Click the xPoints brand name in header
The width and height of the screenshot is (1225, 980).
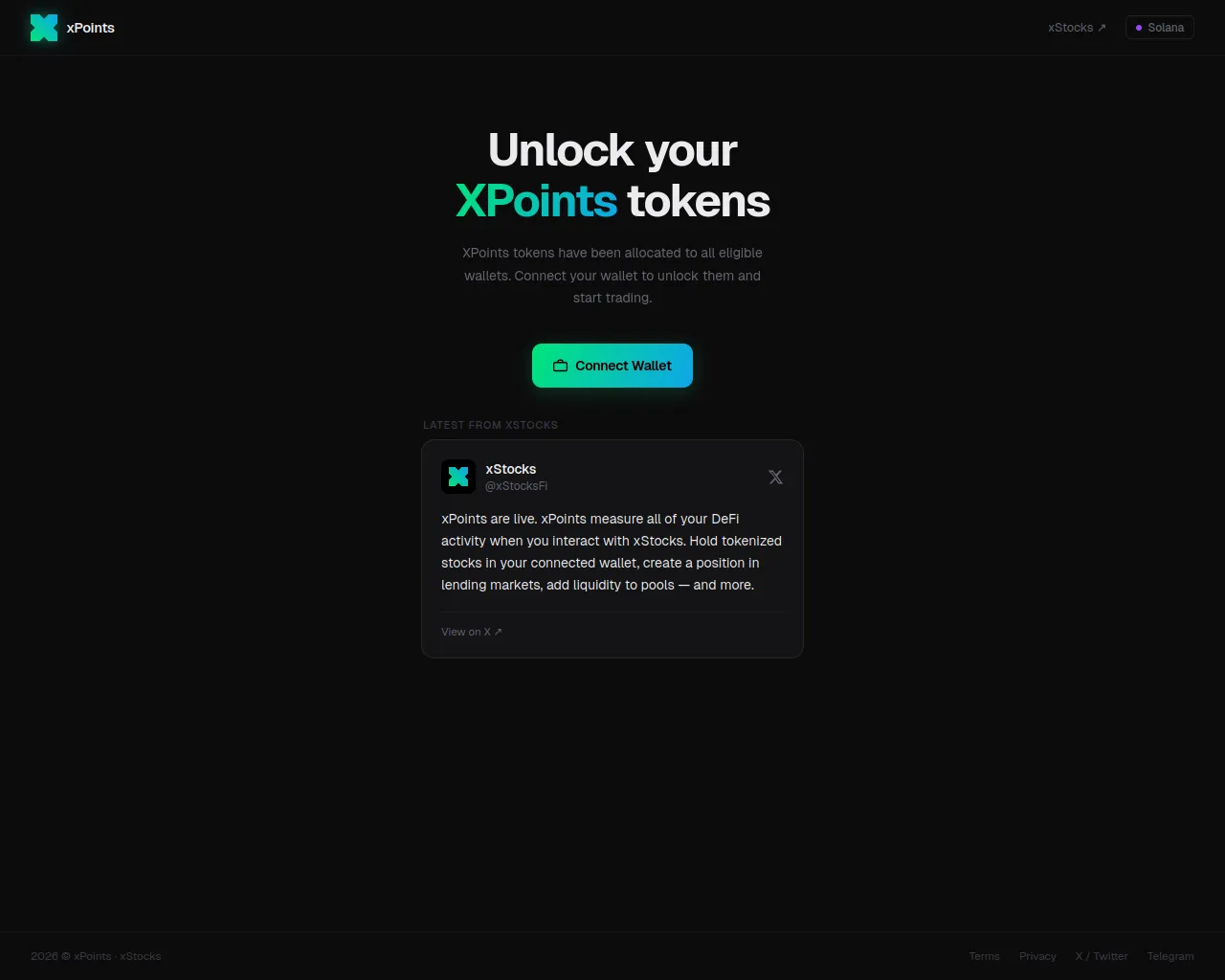click(91, 28)
